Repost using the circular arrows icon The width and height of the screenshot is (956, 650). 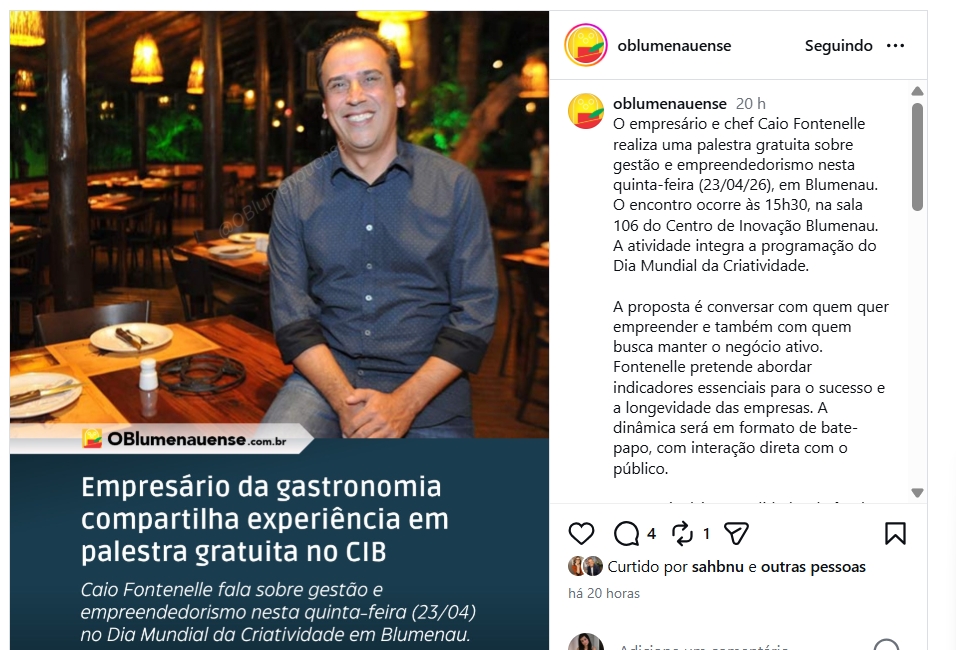tap(682, 534)
